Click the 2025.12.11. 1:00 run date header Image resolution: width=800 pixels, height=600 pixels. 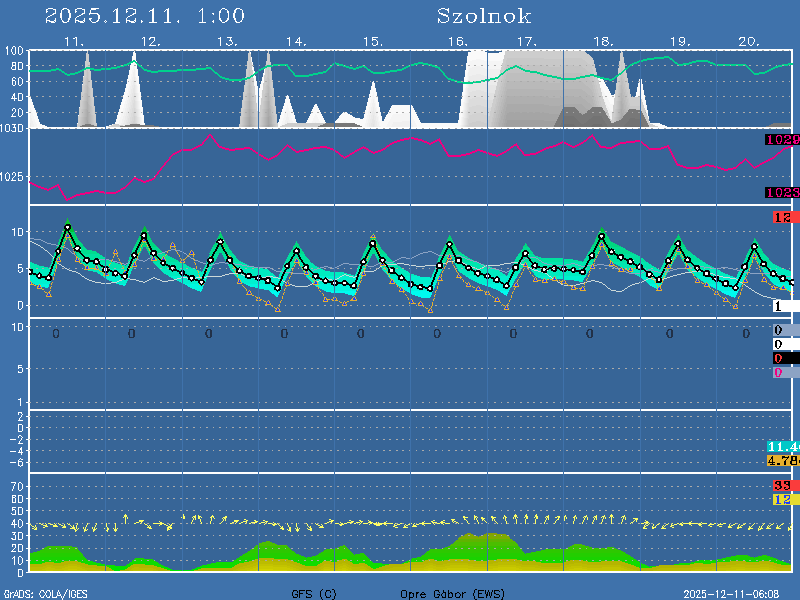coord(144,17)
